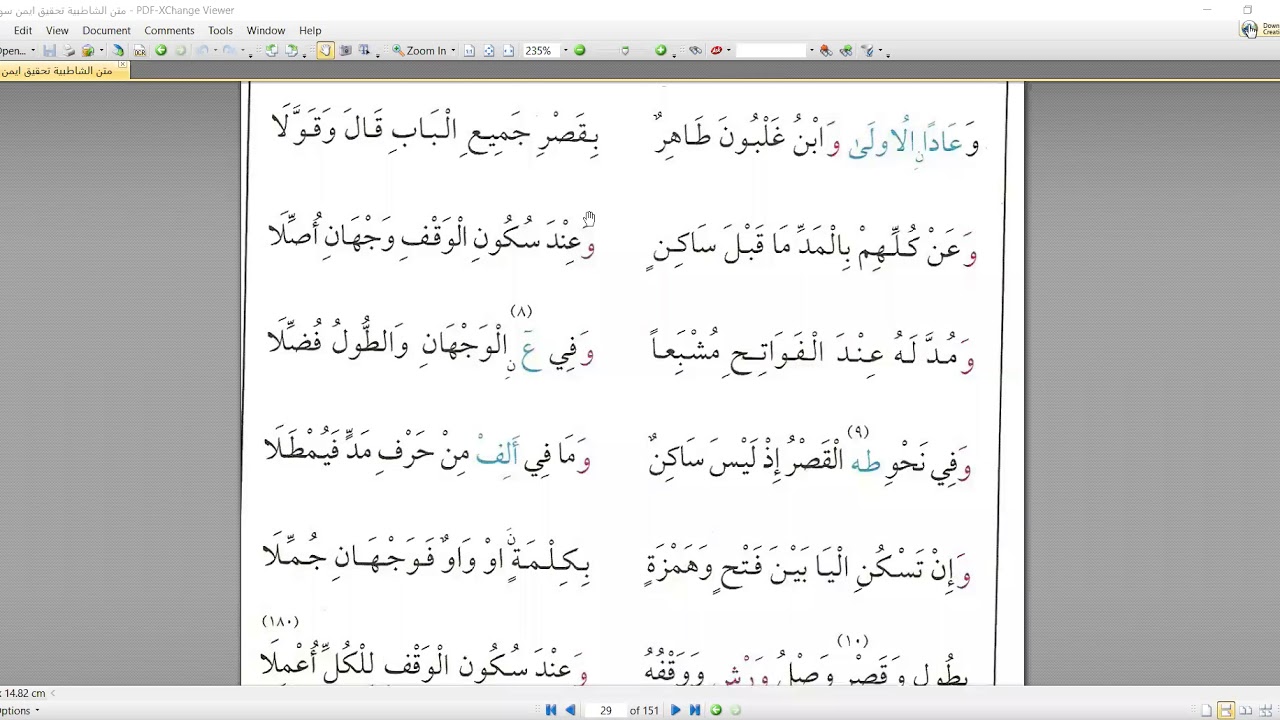1280x720 pixels.
Task: Open the Window menu
Action: point(266,30)
